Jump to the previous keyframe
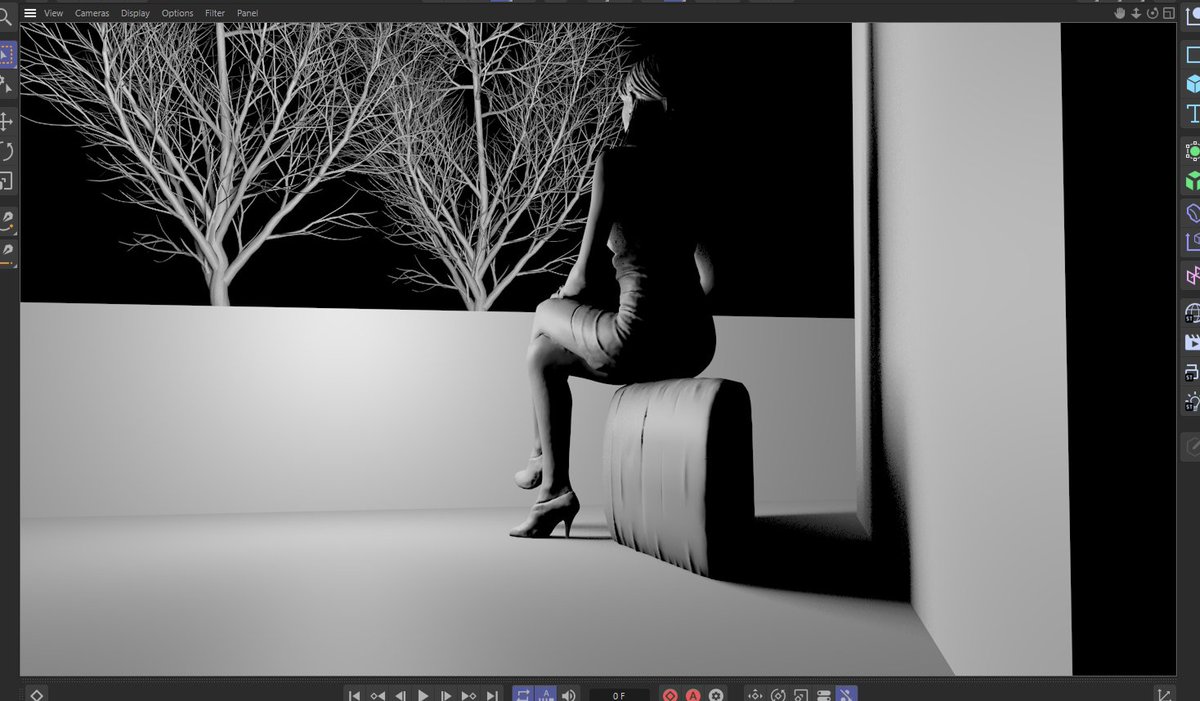Image resolution: width=1200 pixels, height=701 pixels. [377, 695]
